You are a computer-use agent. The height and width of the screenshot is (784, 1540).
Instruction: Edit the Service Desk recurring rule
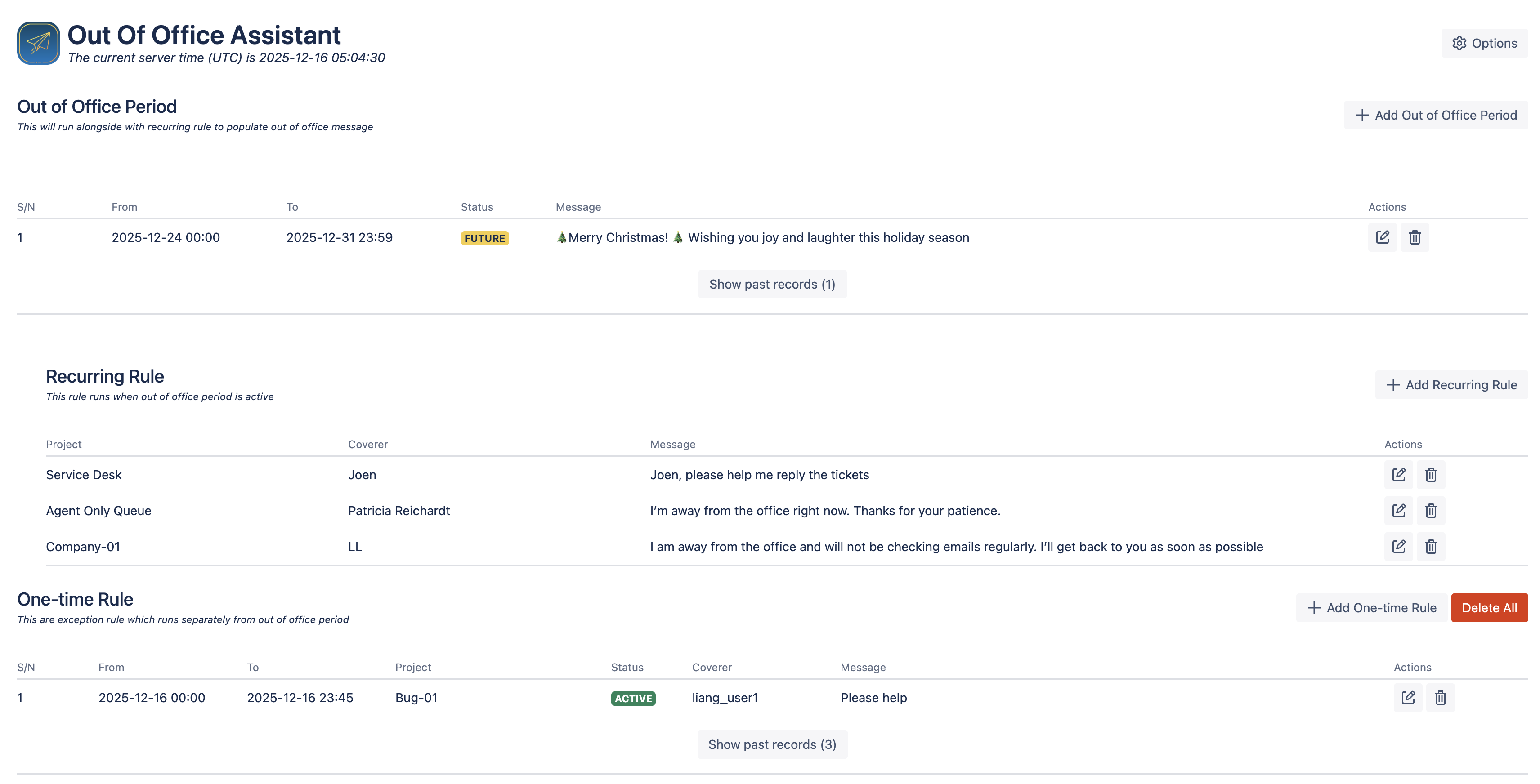(1398, 474)
